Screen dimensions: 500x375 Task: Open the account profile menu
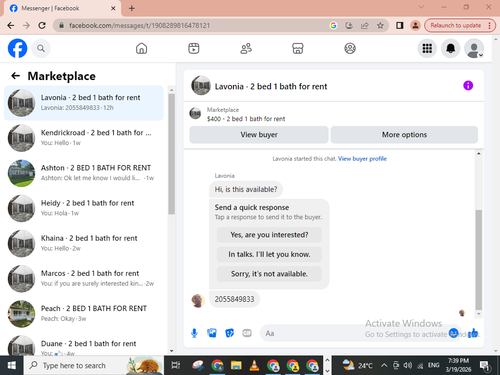(x=474, y=49)
